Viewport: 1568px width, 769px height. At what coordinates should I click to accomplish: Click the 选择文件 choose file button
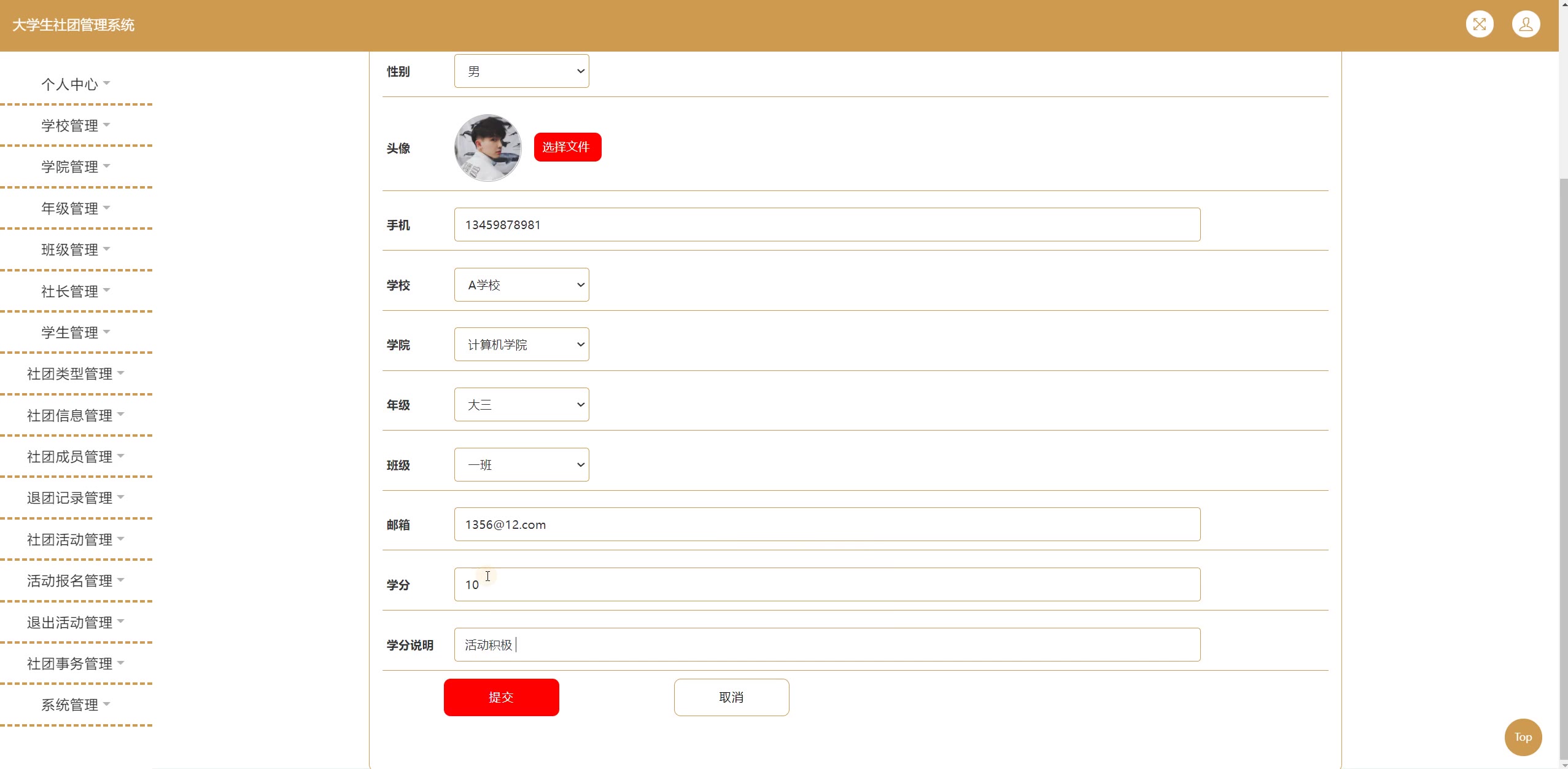point(567,147)
